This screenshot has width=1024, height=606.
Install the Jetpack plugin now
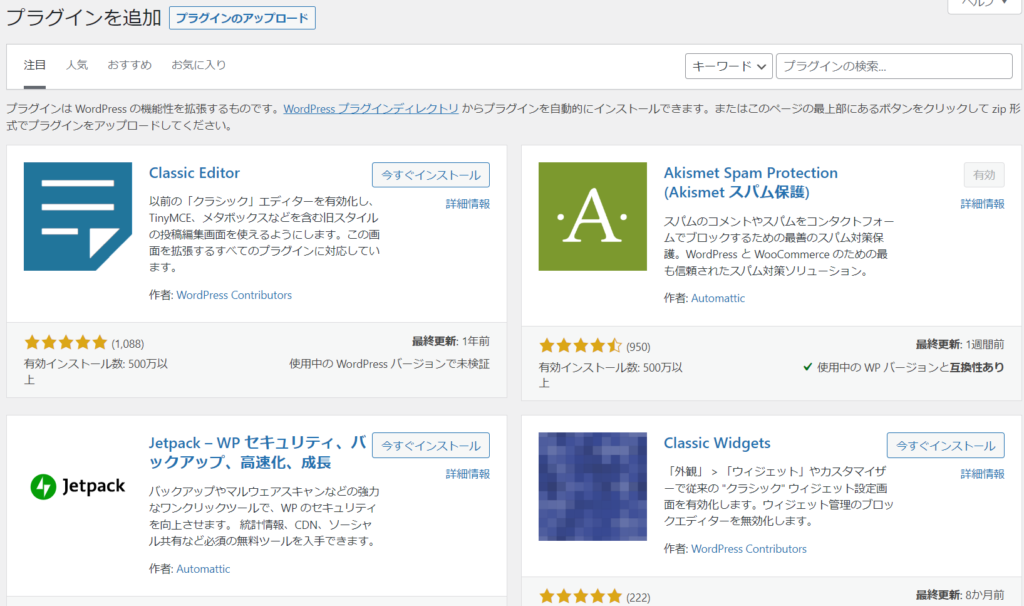pos(430,445)
